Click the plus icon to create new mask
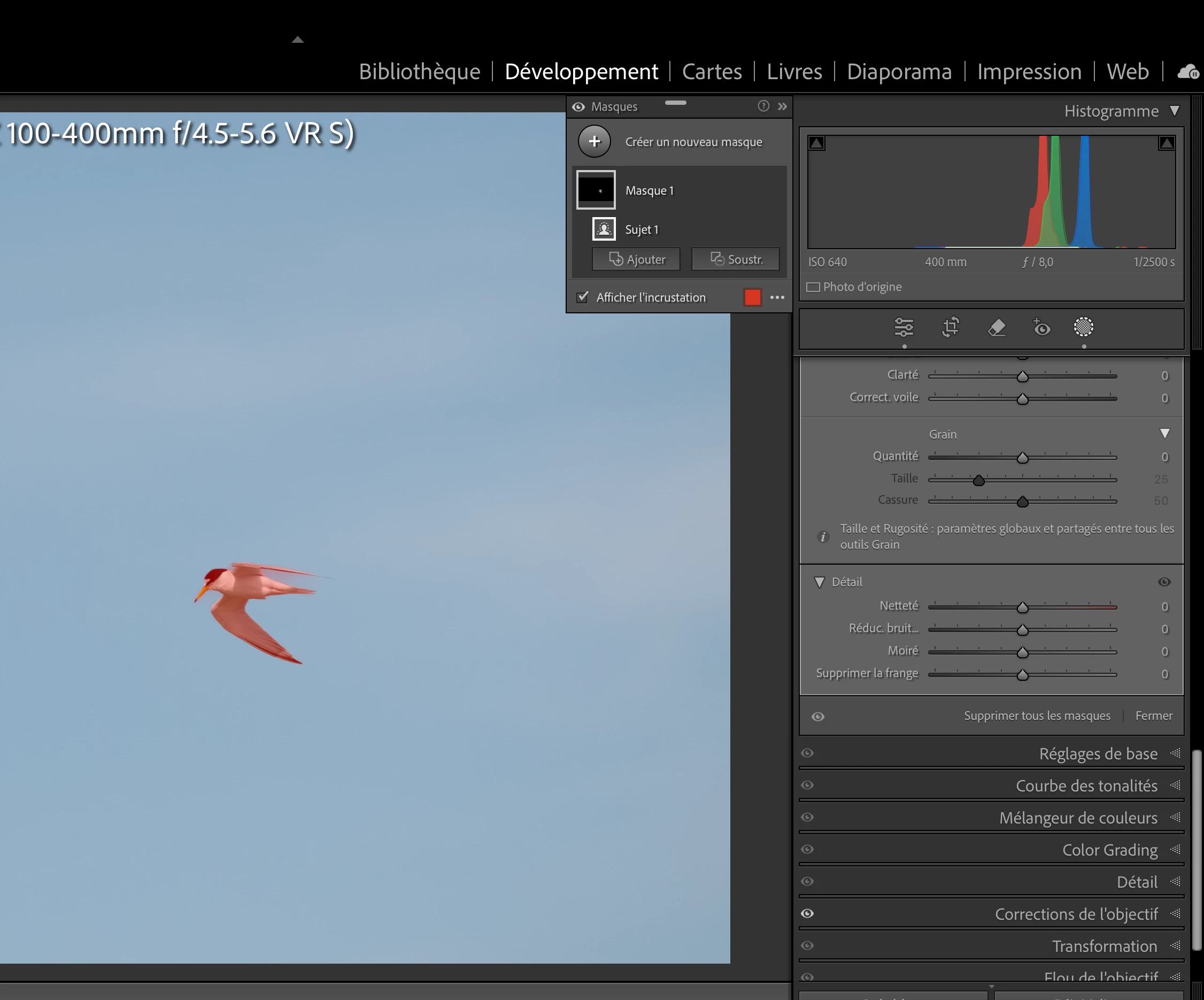 click(595, 141)
